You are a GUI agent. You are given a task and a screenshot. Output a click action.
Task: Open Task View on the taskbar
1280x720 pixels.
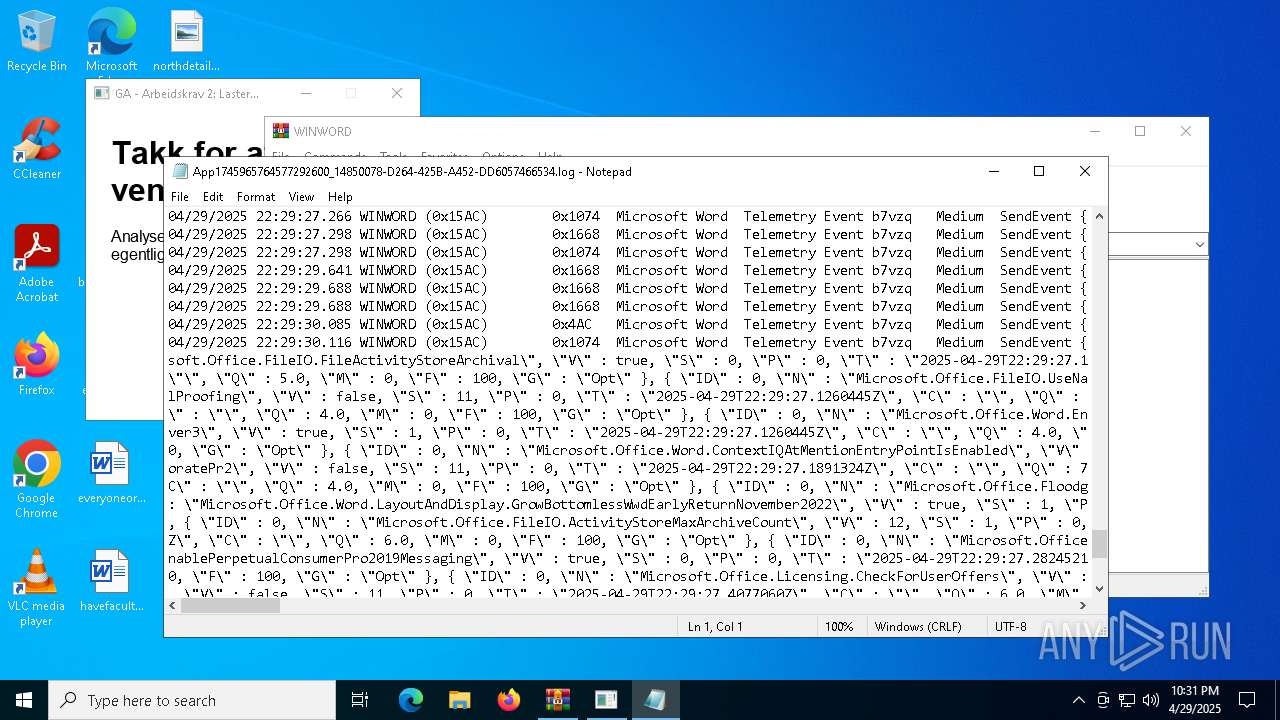pos(360,700)
